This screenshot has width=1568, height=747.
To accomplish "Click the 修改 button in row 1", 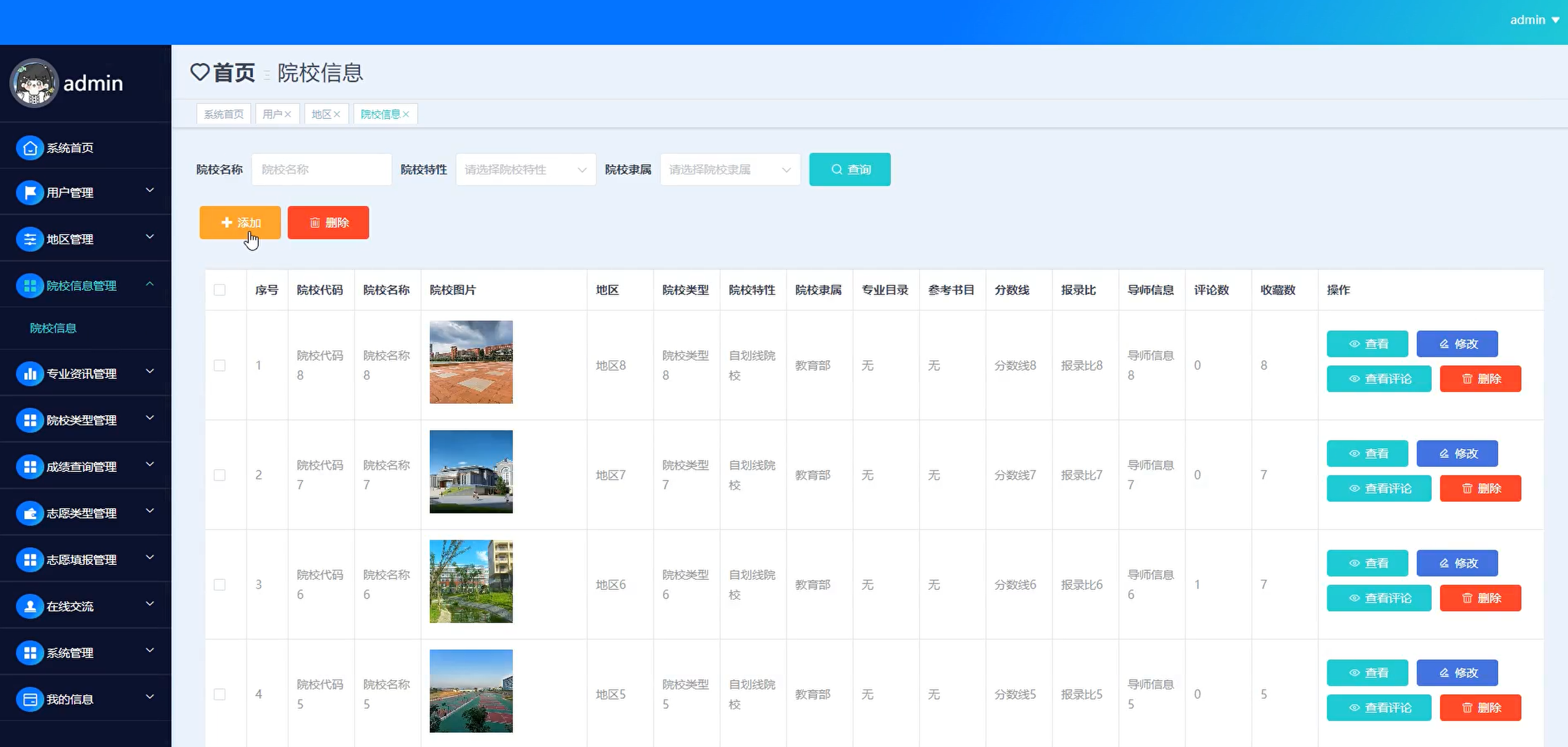I will 1457,344.
